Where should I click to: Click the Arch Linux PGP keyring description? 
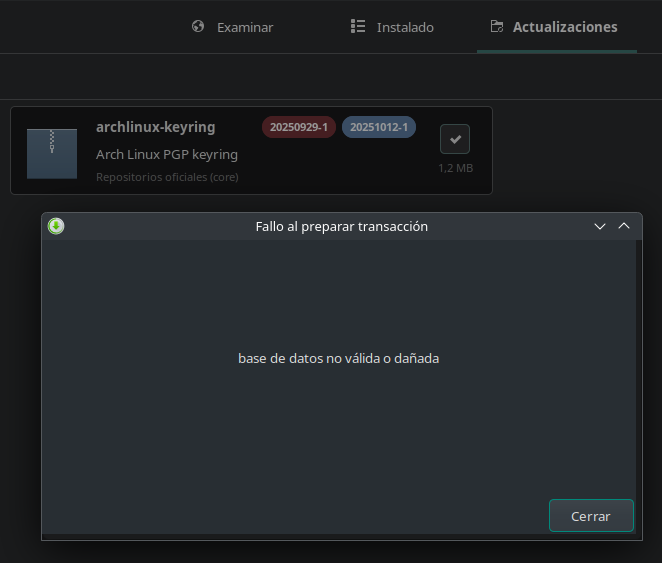point(167,154)
